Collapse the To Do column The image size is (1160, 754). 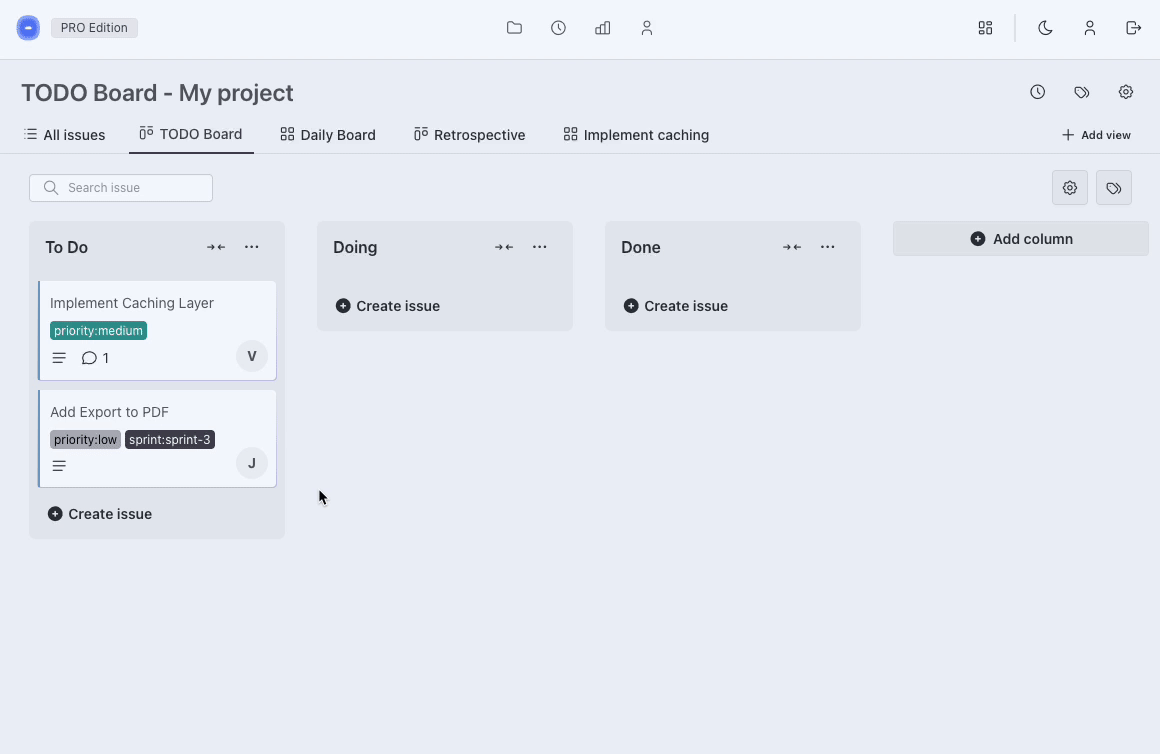pos(216,247)
